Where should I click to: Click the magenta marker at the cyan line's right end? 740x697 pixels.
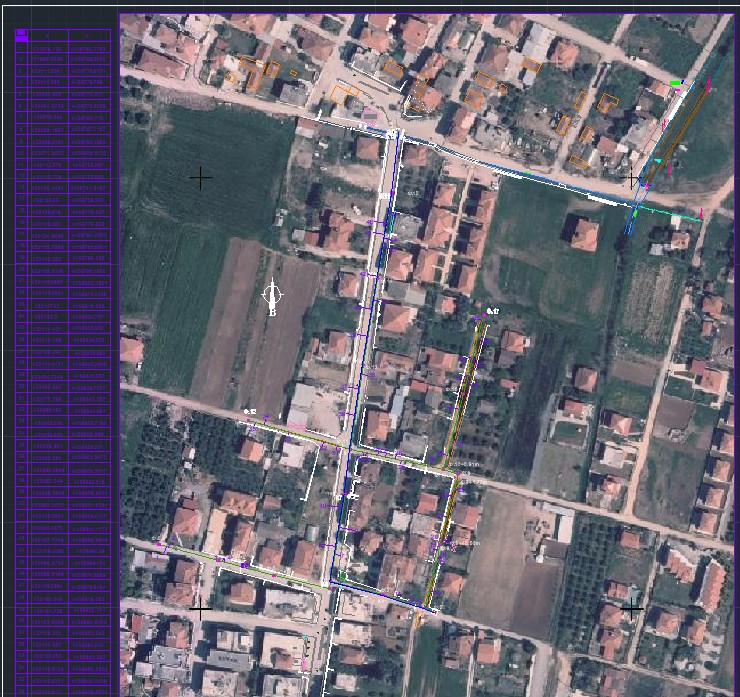(x=702, y=214)
